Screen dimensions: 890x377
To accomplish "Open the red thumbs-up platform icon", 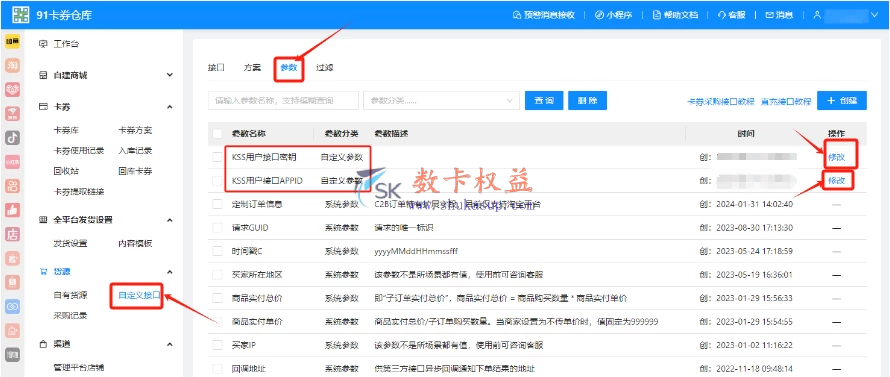I will (12, 210).
